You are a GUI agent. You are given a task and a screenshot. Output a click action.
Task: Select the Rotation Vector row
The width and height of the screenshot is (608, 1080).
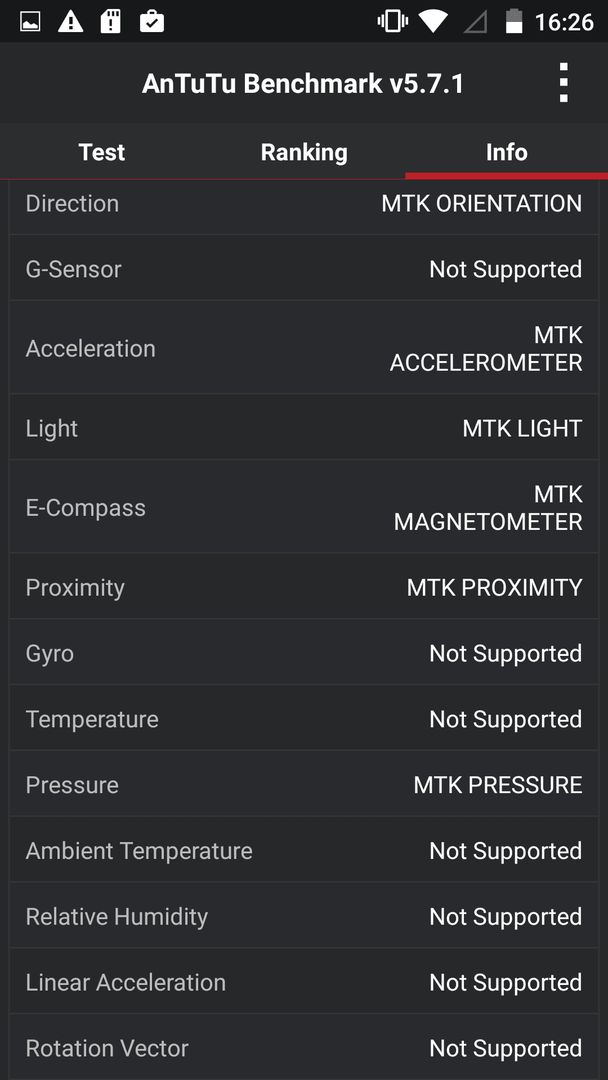(x=304, y=1048)
